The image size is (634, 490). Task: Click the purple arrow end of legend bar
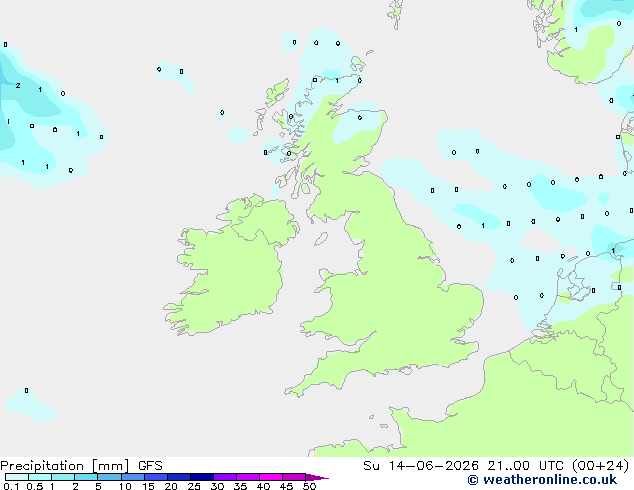coord(317,477)
